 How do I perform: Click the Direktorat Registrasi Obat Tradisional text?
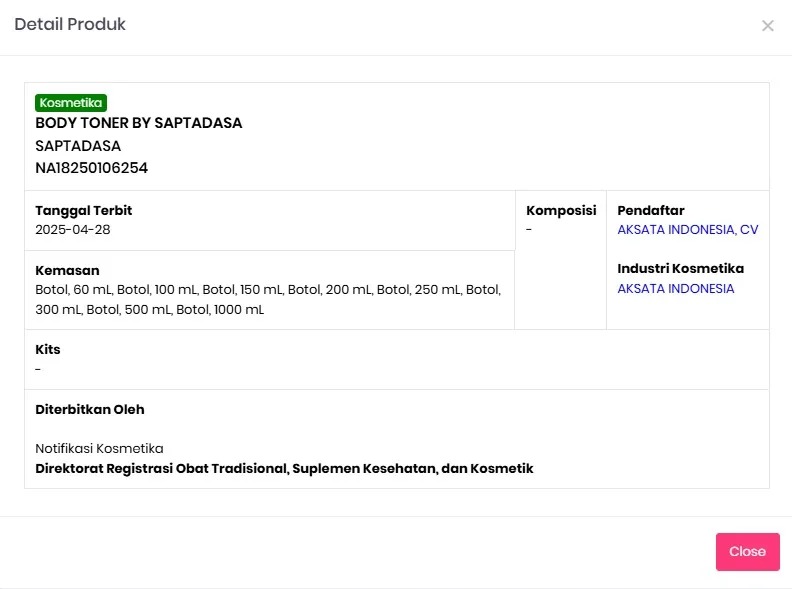coord(284,469)
